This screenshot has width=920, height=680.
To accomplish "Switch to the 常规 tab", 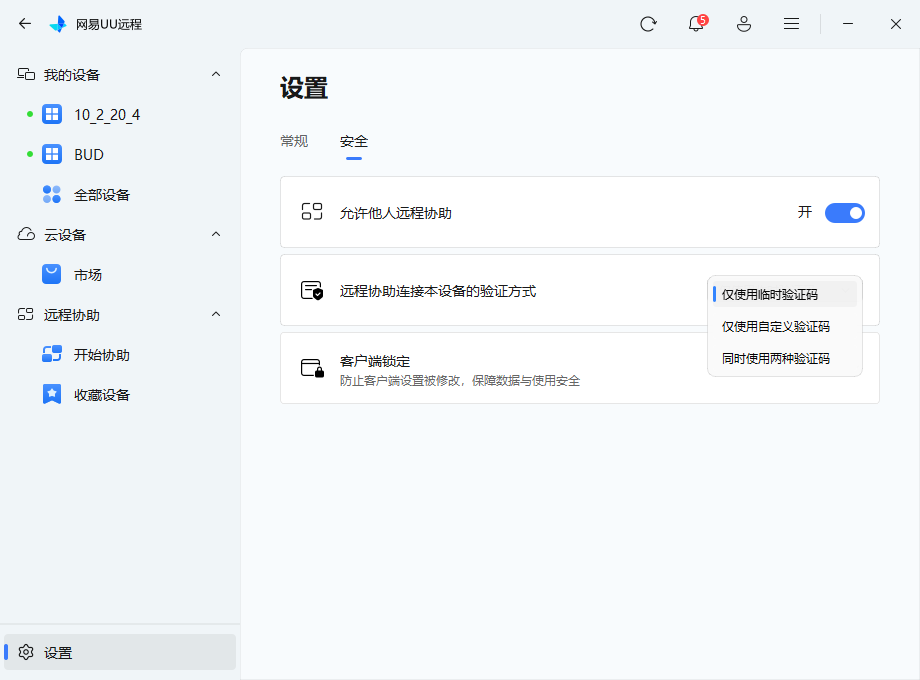I will (294, 141).
